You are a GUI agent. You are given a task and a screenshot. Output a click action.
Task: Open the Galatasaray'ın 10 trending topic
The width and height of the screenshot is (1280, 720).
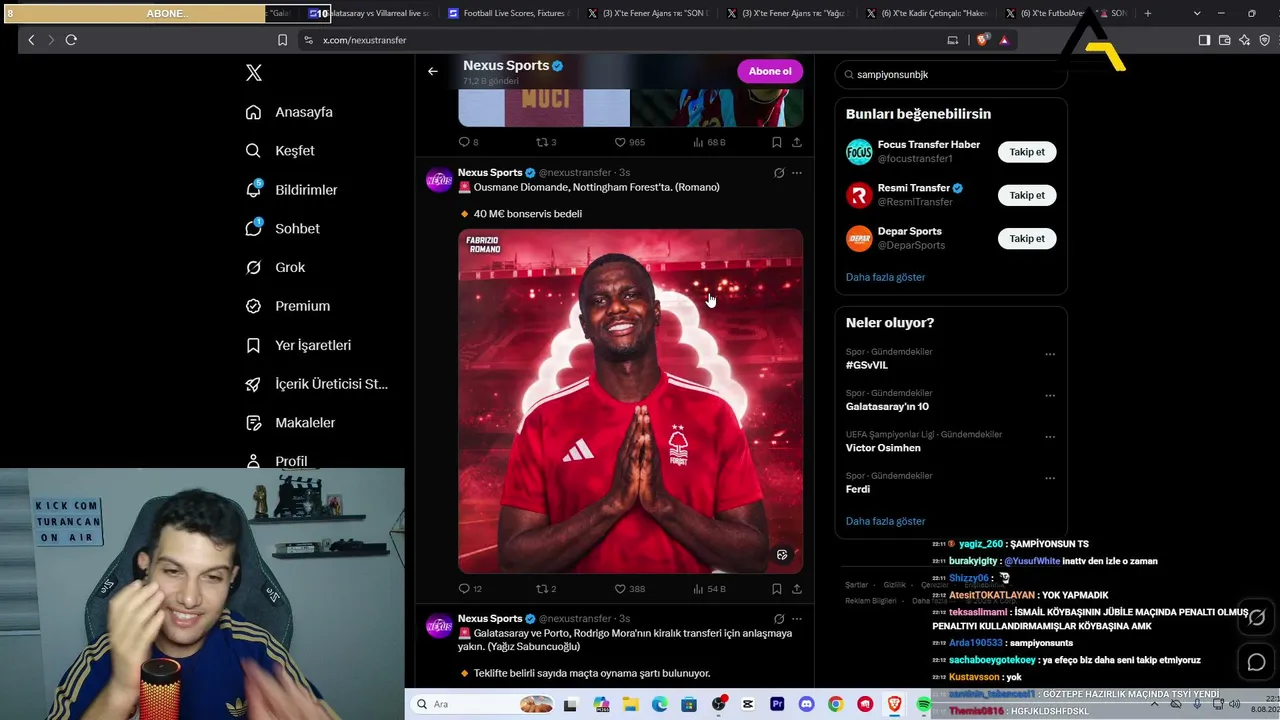(x=887, y=406)
